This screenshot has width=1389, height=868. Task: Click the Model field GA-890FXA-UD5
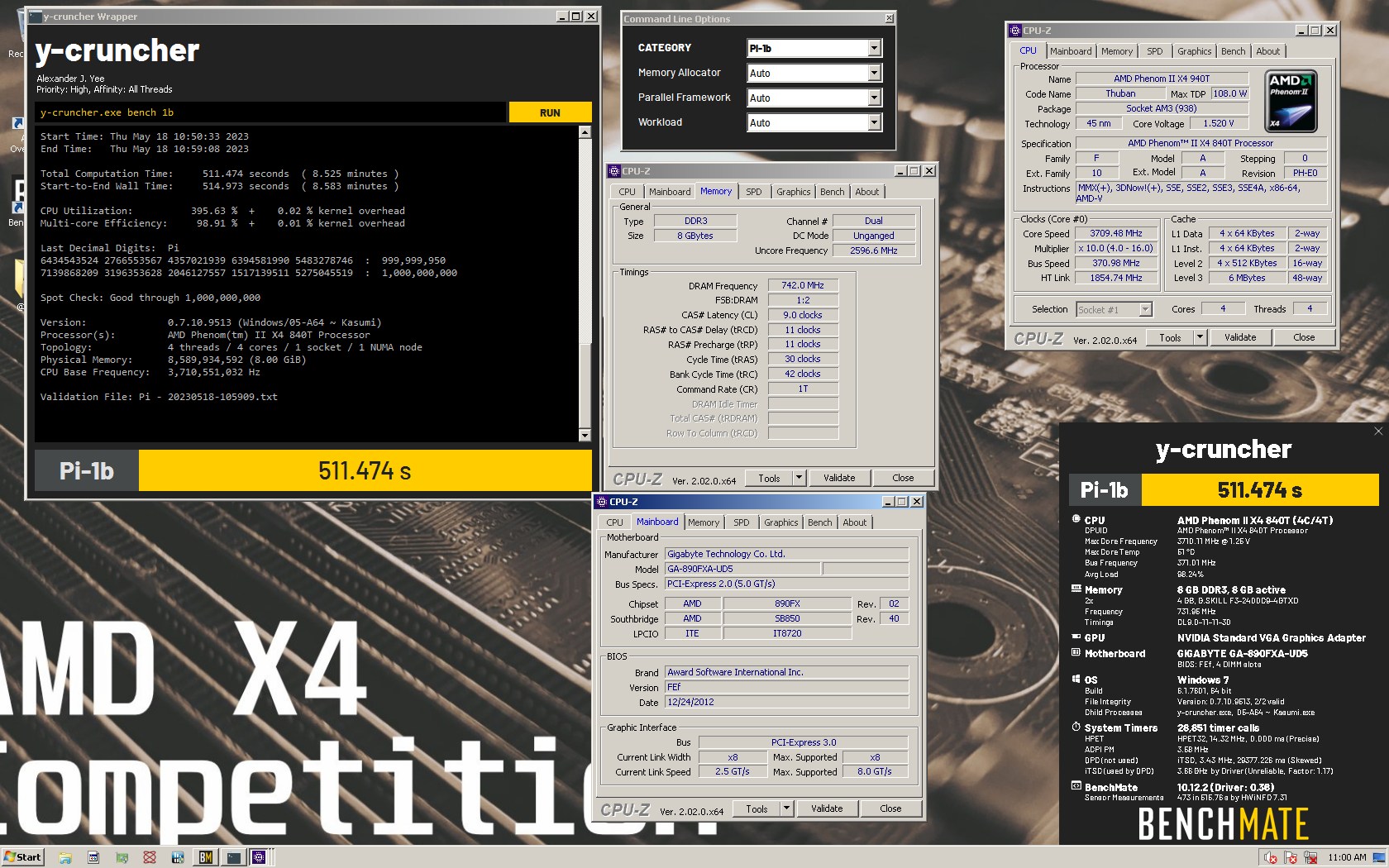coord(742,569)
